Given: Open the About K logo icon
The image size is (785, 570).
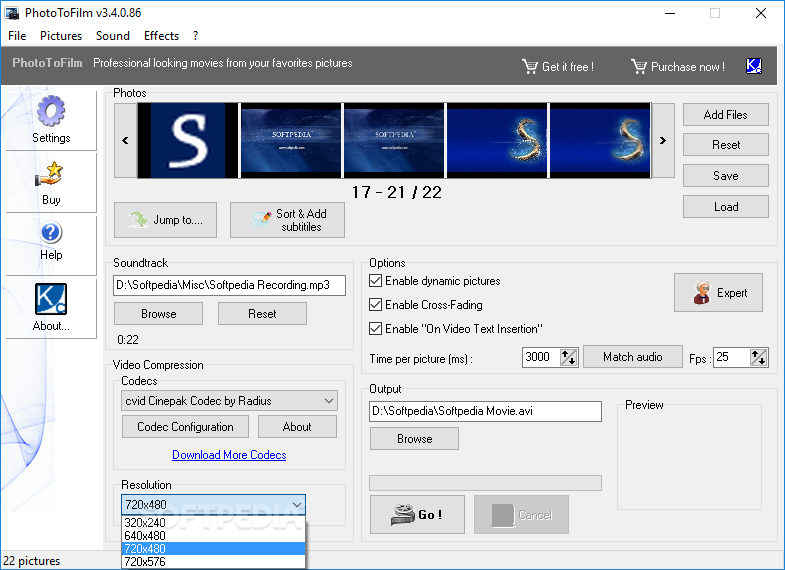Looking at the screenshot, I should pos(51,299).
